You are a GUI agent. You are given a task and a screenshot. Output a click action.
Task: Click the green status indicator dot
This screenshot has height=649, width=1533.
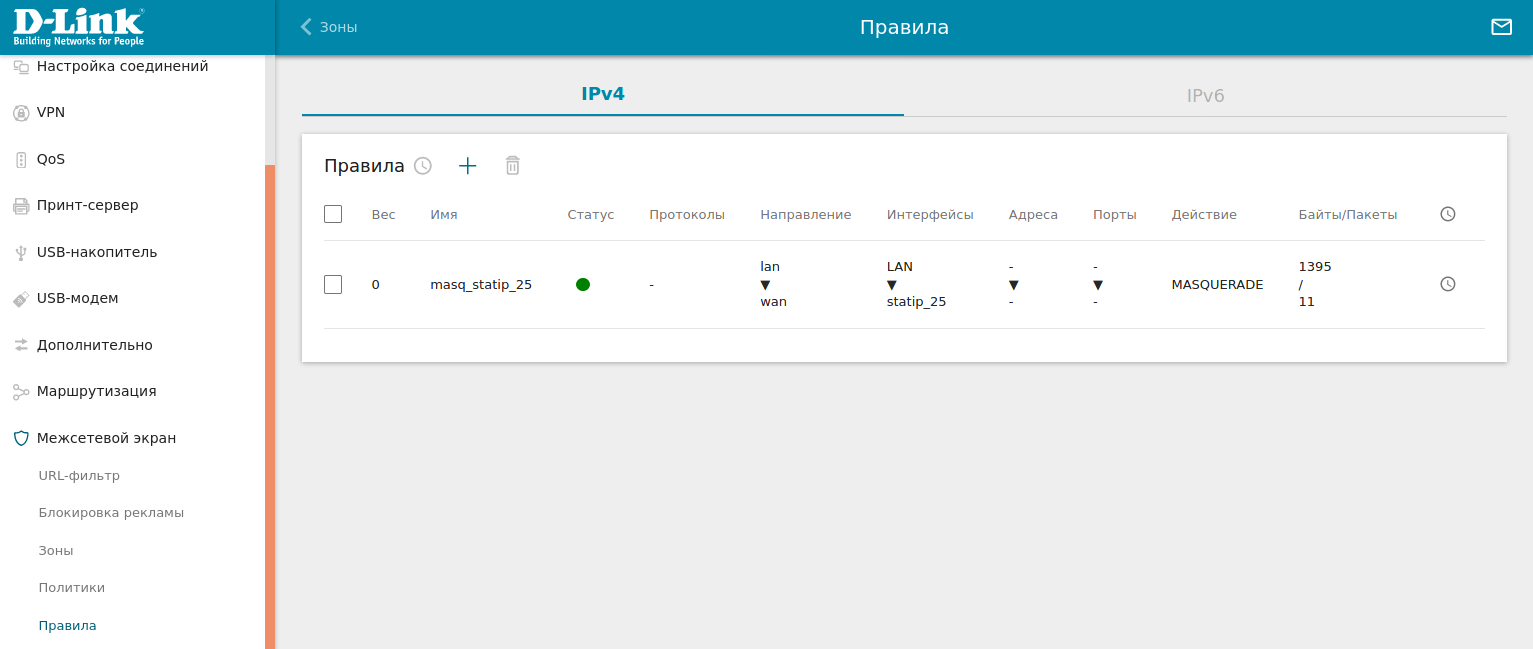click(583, 284)
